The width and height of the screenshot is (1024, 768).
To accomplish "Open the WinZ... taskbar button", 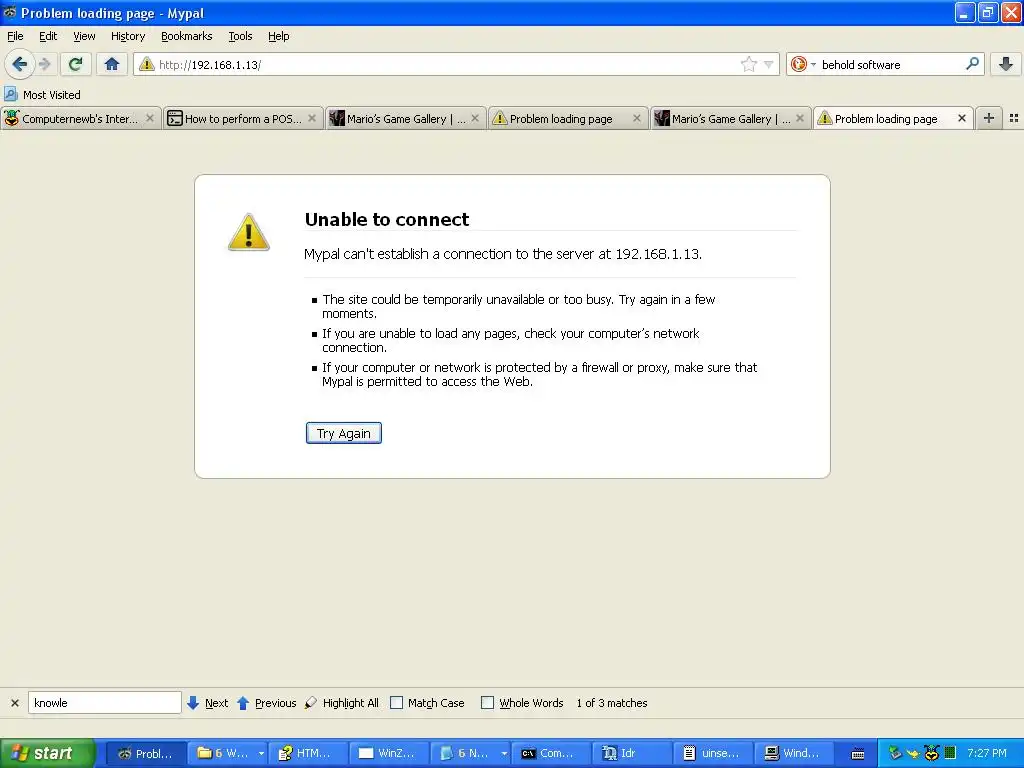I will pyautogui.click(x=389, y=753).
